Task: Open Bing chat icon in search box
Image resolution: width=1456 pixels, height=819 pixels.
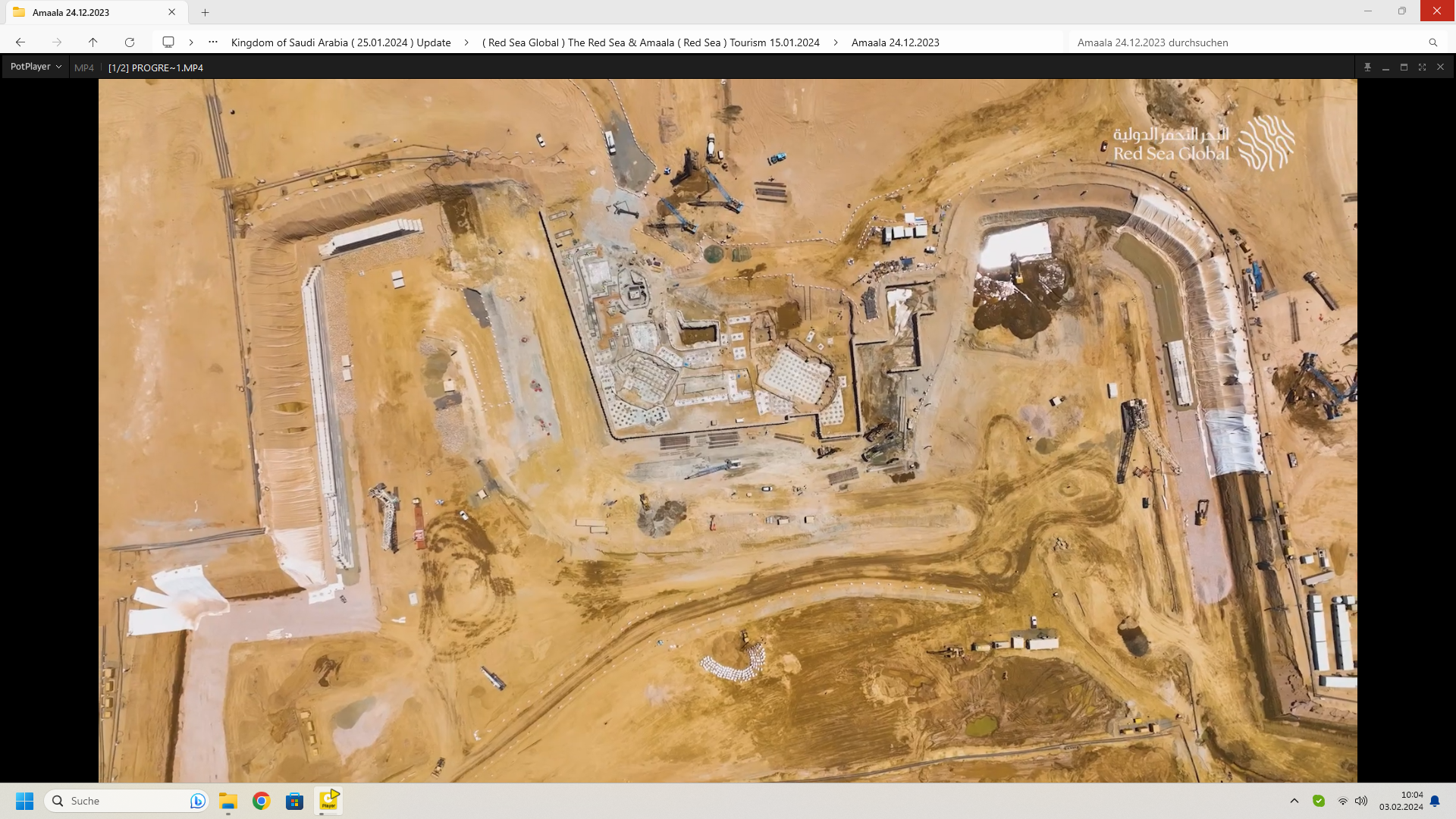Action: tap(197, 801)
